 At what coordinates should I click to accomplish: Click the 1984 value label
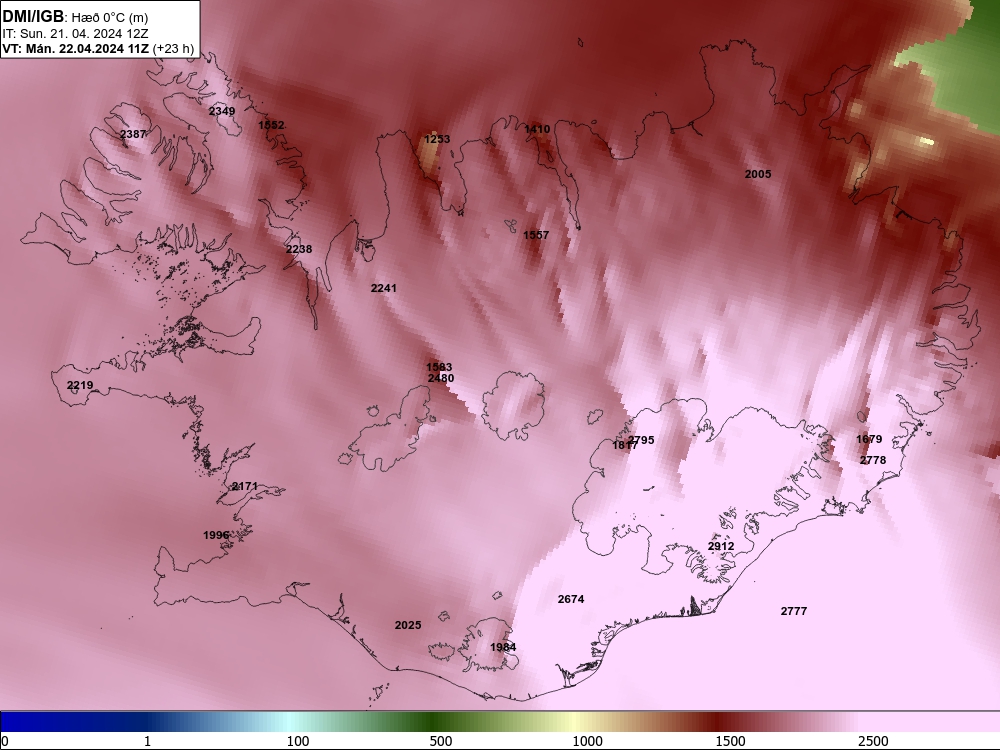pyautogui.click(x=503, y=647)
